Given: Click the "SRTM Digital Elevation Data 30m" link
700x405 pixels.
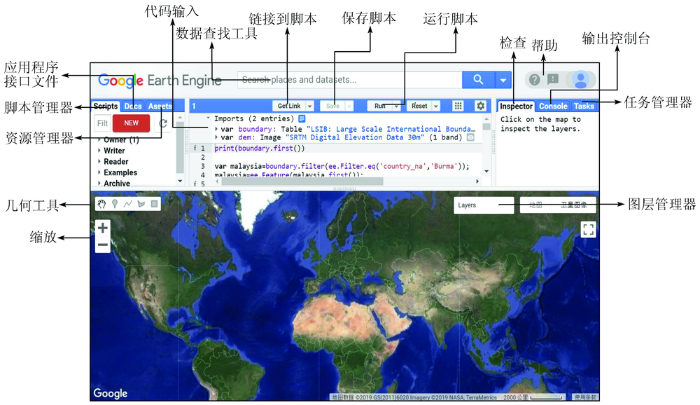Looking at the screenshot, I should [355, 138].
